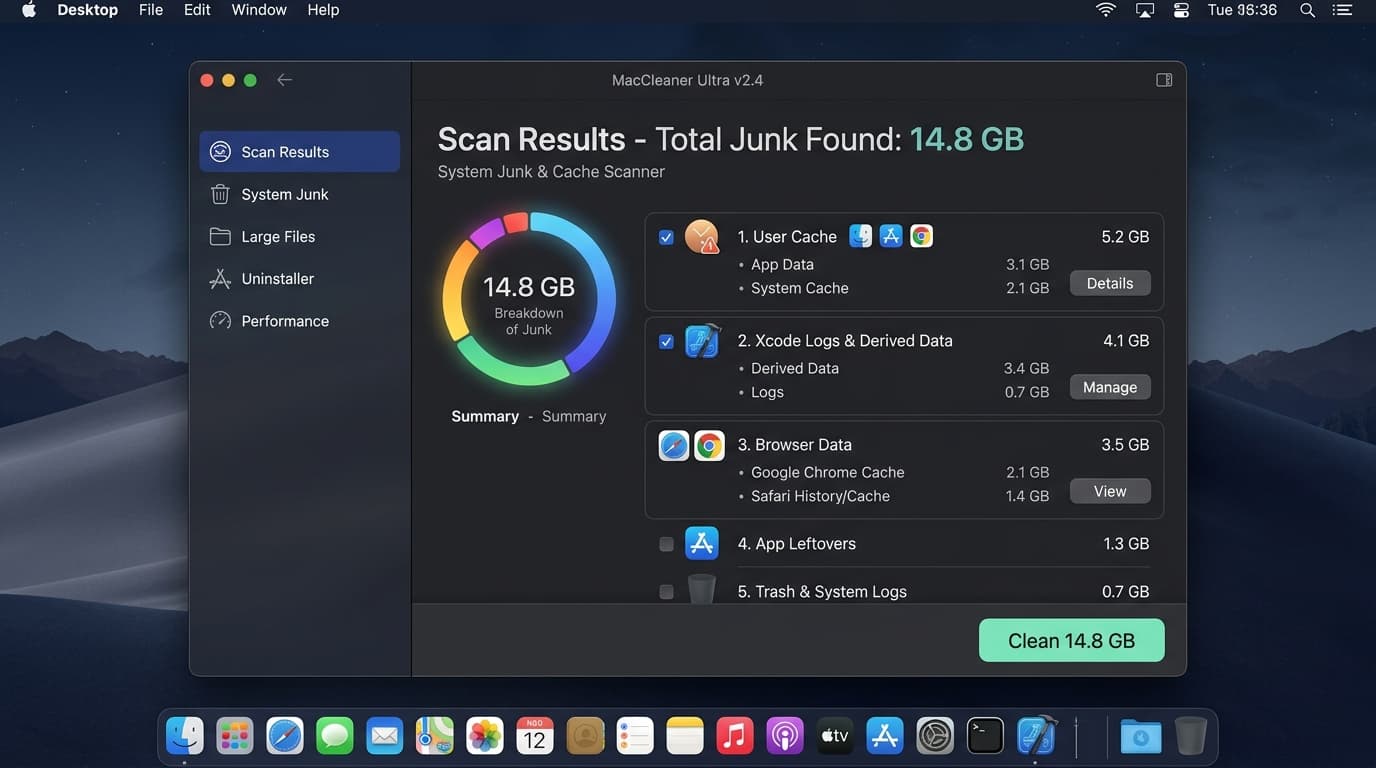Open Spotlight search in the menu bar
Viewport: 1376px width, 768px height.
point(1307,10)
